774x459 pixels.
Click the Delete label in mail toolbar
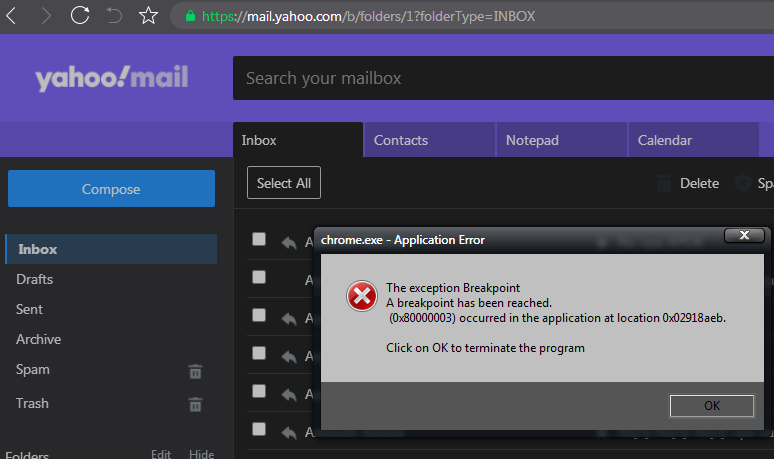tap(699, 184)
